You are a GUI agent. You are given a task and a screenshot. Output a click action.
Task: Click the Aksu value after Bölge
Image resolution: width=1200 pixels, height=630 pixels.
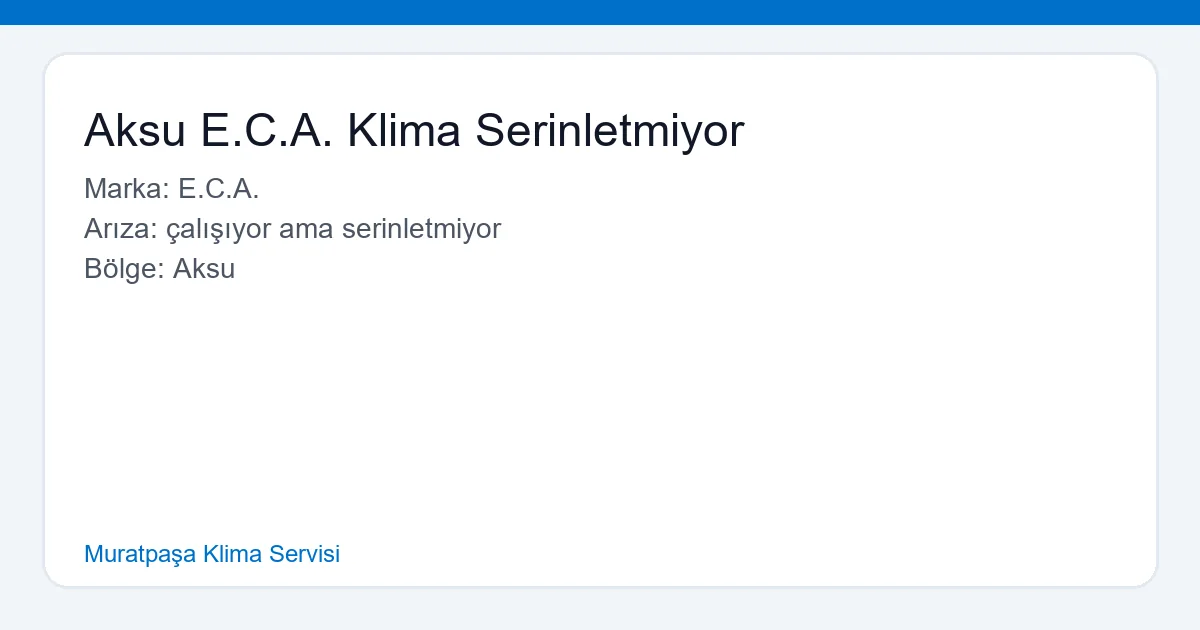coord(205,269)
